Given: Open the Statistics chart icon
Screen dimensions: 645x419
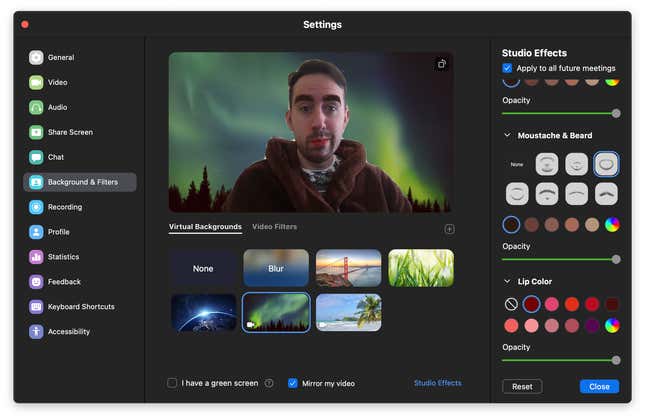Looking at the screenshot, I should pyautogui.click(x=36, y=257).
